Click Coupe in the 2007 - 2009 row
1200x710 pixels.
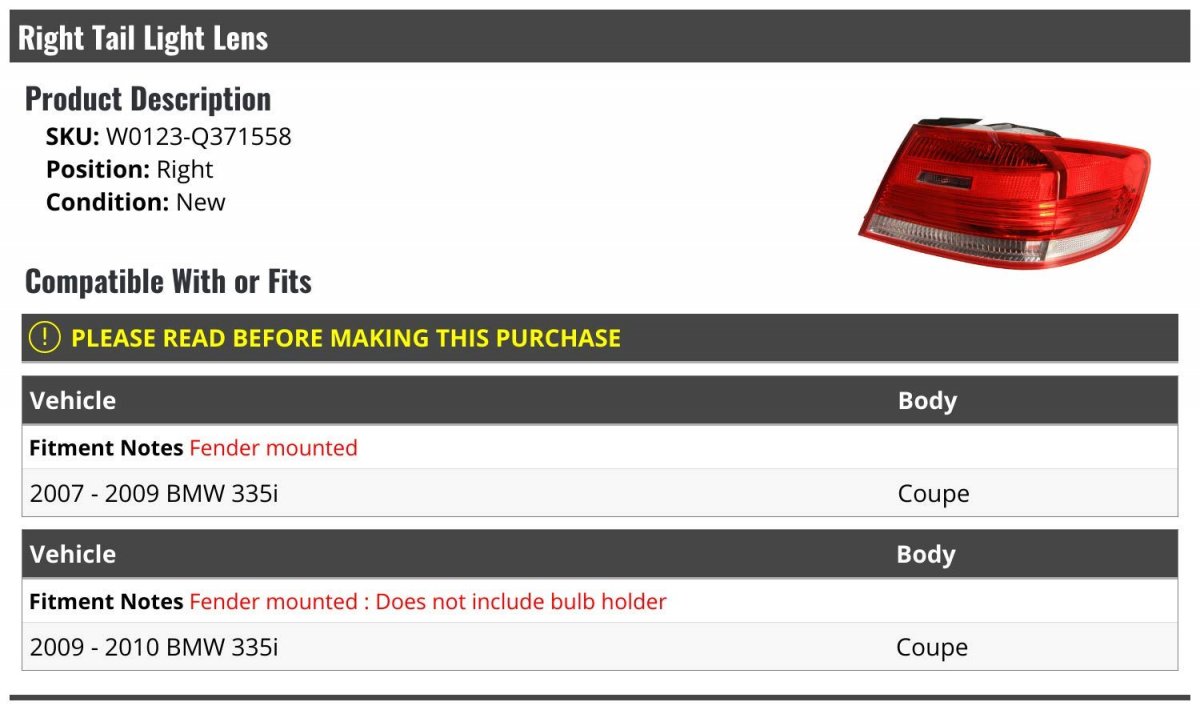933,494
